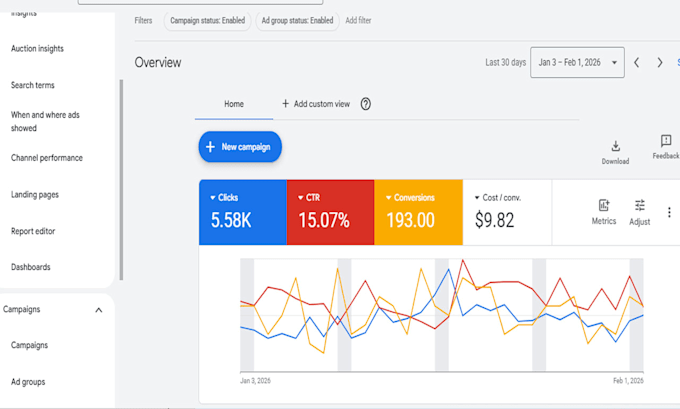Select the Home tab

tap(234, 104)
